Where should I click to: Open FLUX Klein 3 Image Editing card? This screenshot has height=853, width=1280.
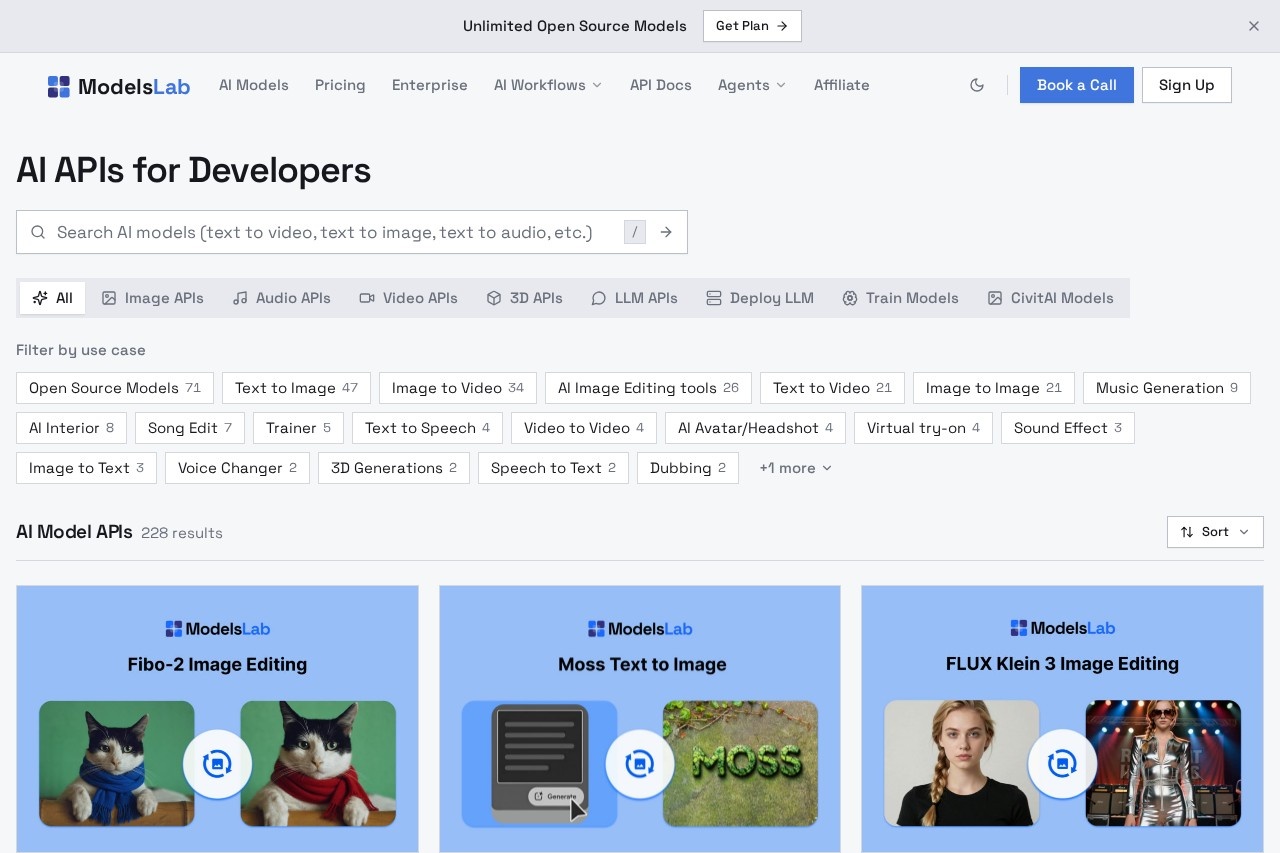tap(1062, 719)
